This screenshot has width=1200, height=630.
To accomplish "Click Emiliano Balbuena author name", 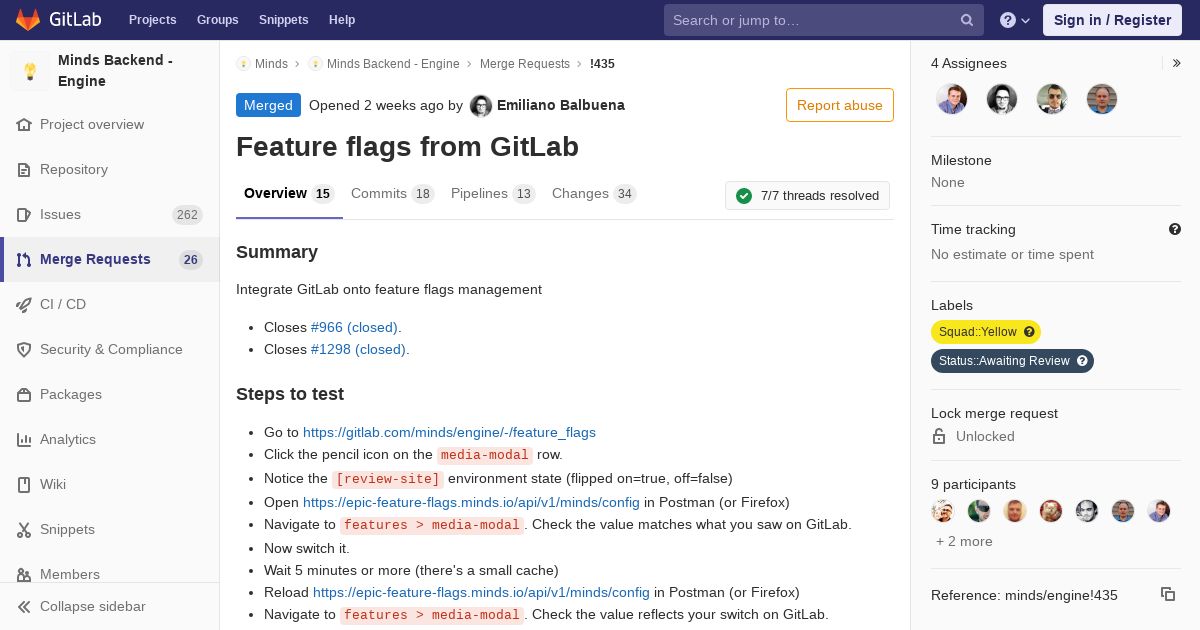I will click(x=561, y=105).
